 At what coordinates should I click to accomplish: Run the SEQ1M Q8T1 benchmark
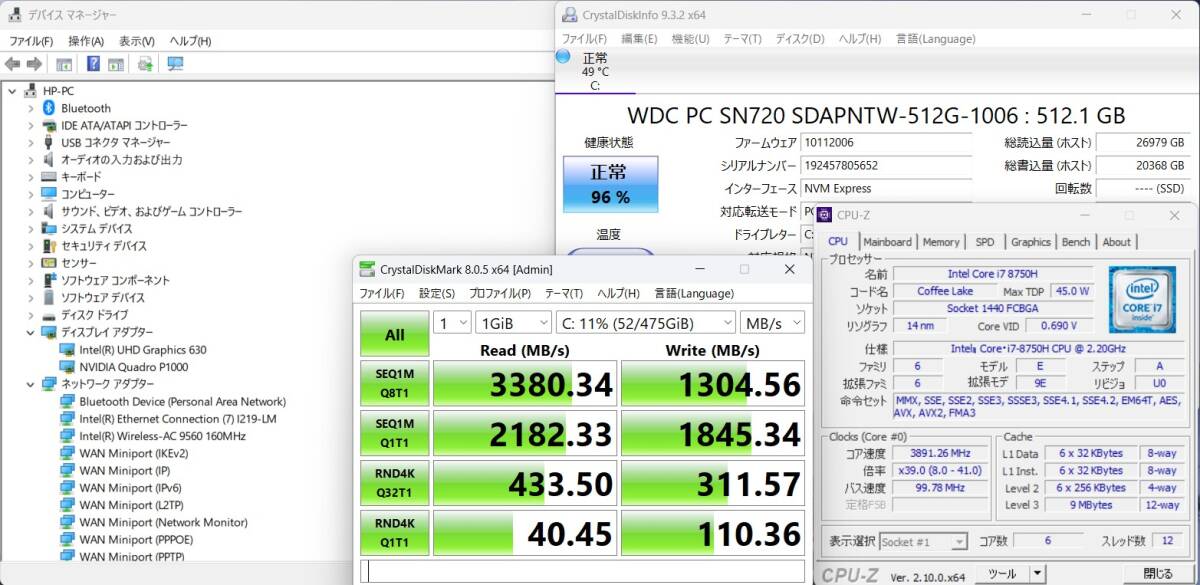point(395,385)
